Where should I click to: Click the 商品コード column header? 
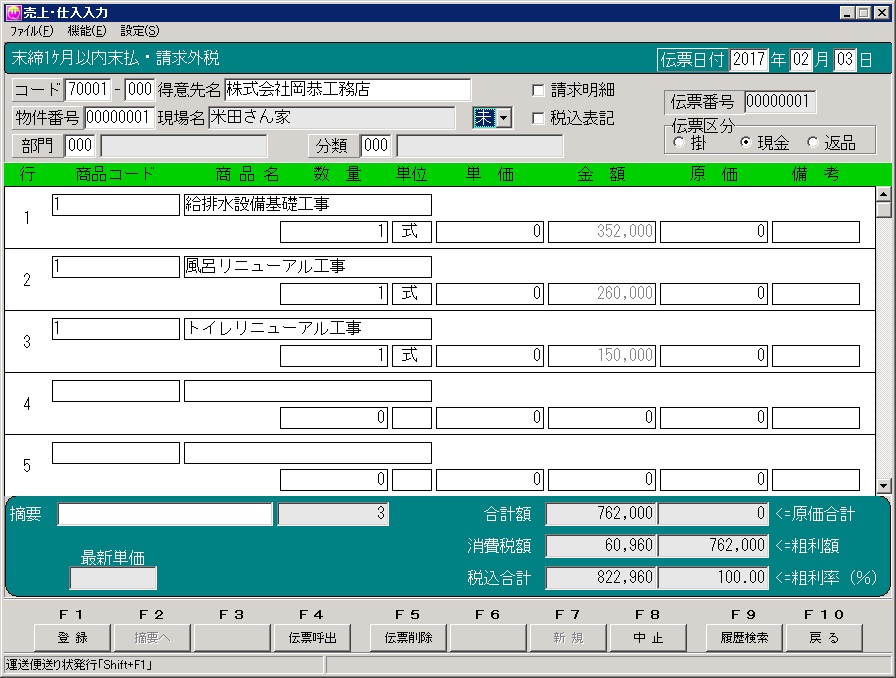tap(115, 174)
